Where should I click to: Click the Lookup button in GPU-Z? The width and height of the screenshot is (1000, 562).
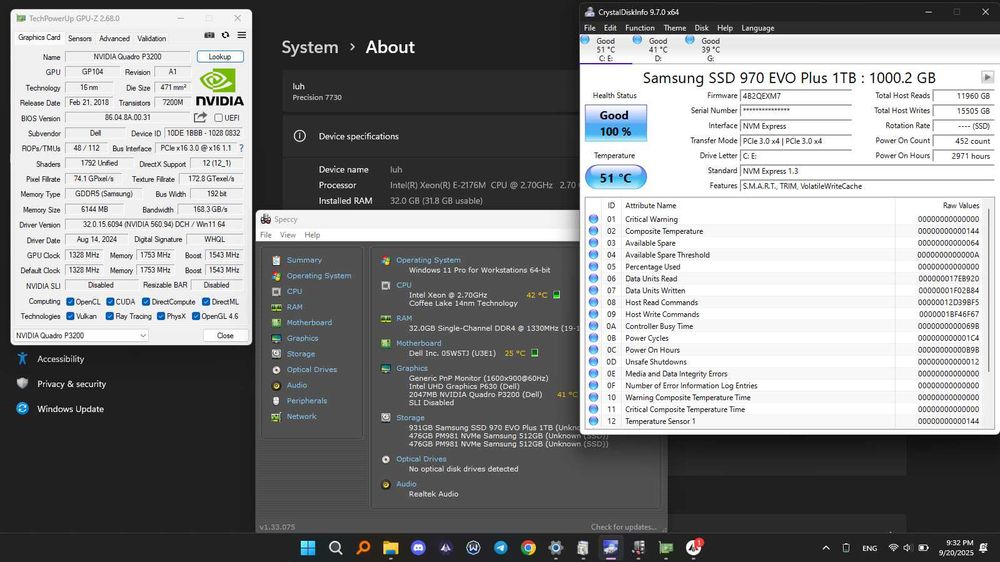click(x=220, y=57)
